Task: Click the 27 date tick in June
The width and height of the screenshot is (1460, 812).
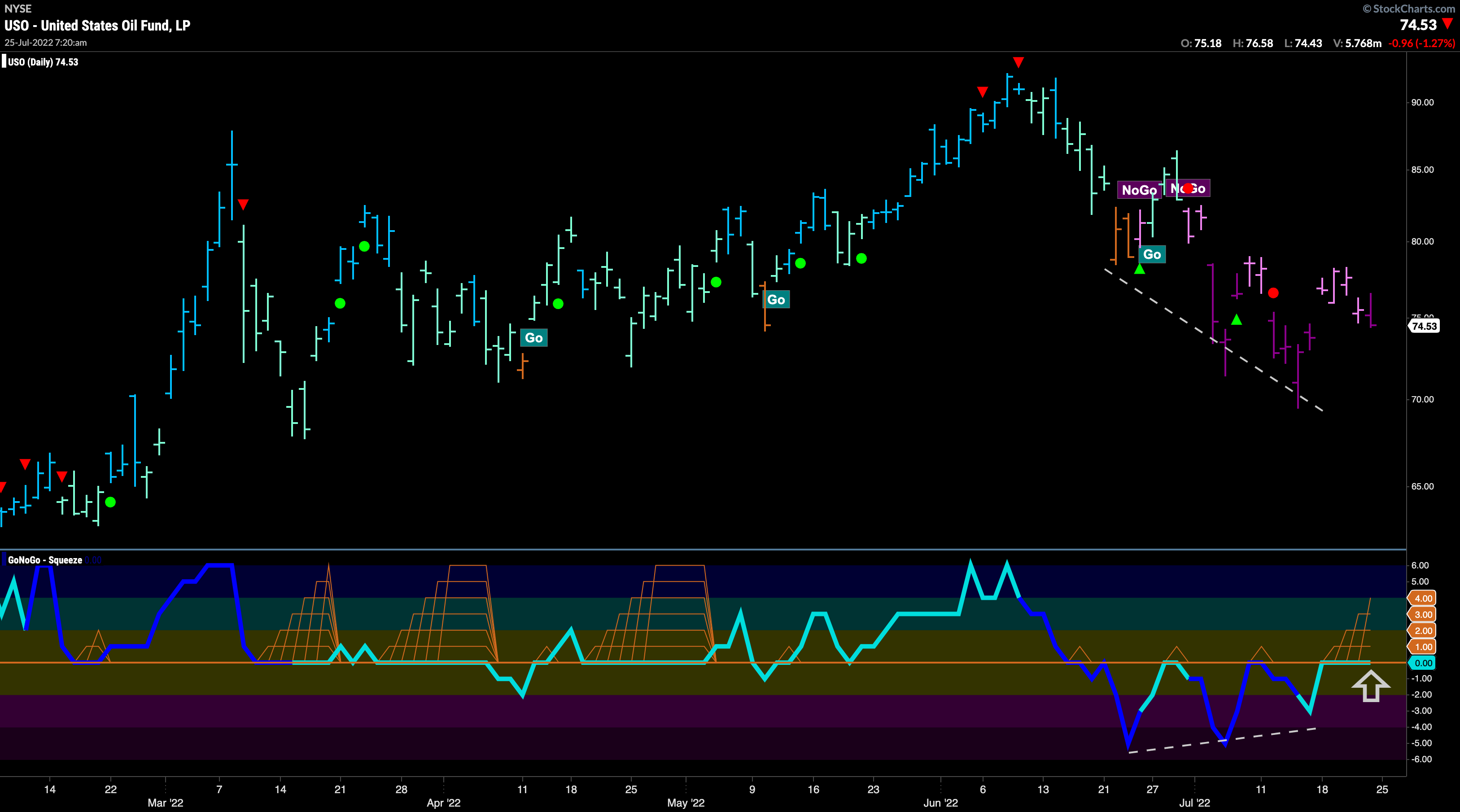Action: pos(1152,789)
